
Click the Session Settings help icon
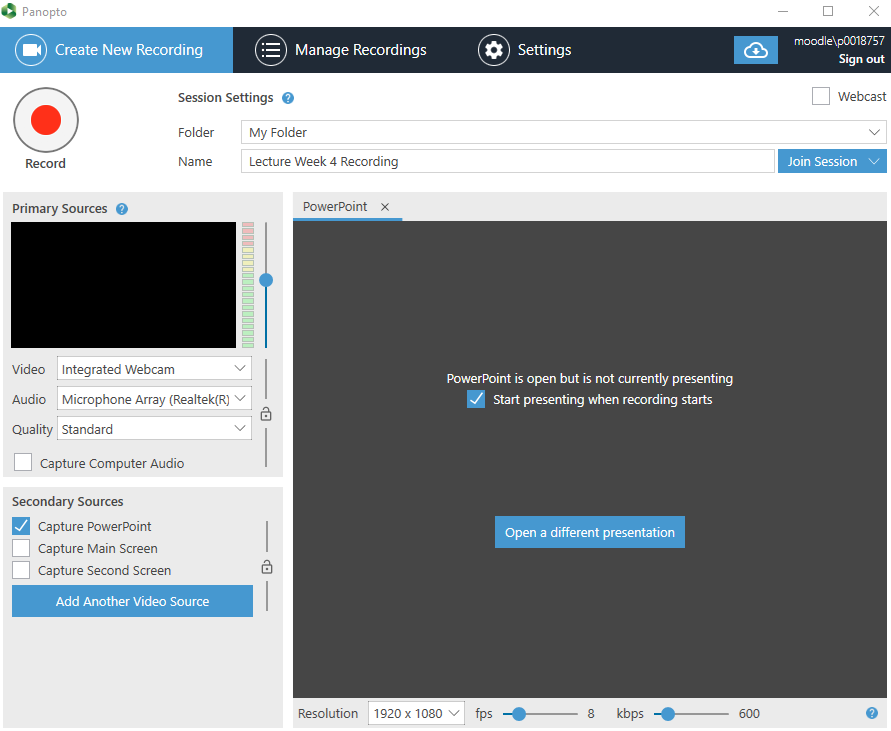point(288,97)
